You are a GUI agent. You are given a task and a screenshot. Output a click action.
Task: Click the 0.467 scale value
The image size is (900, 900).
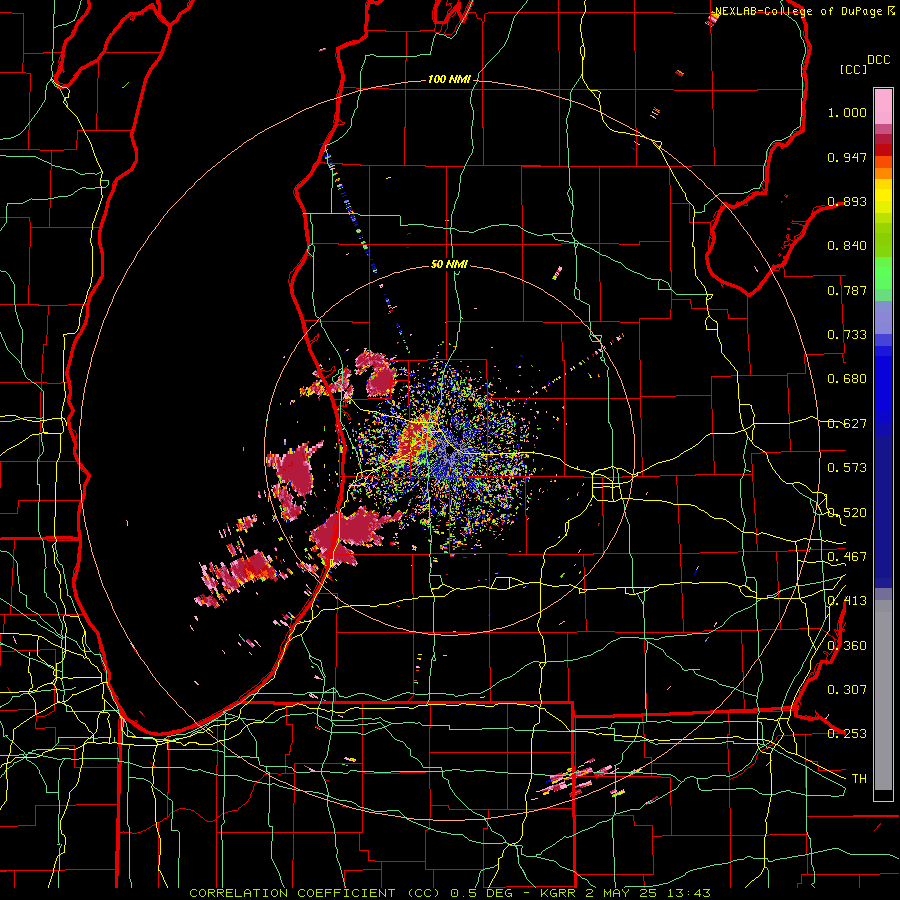tap(847, 557)
